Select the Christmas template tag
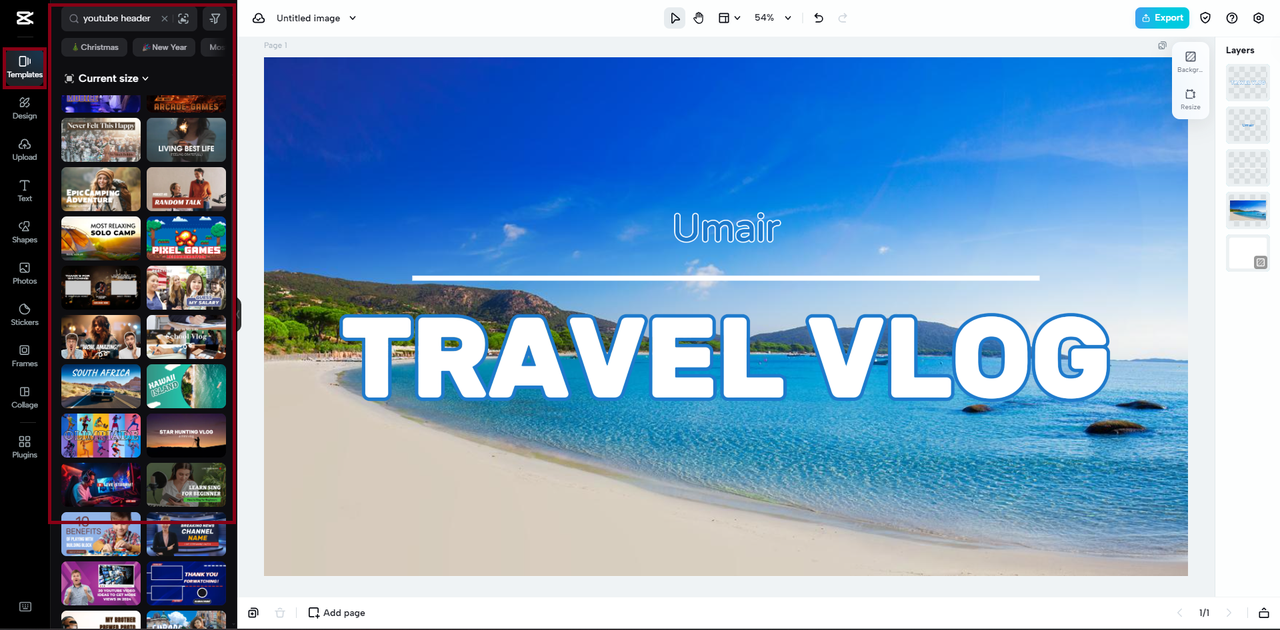This screenshot has height=630, width=1280. click(95, 47)
